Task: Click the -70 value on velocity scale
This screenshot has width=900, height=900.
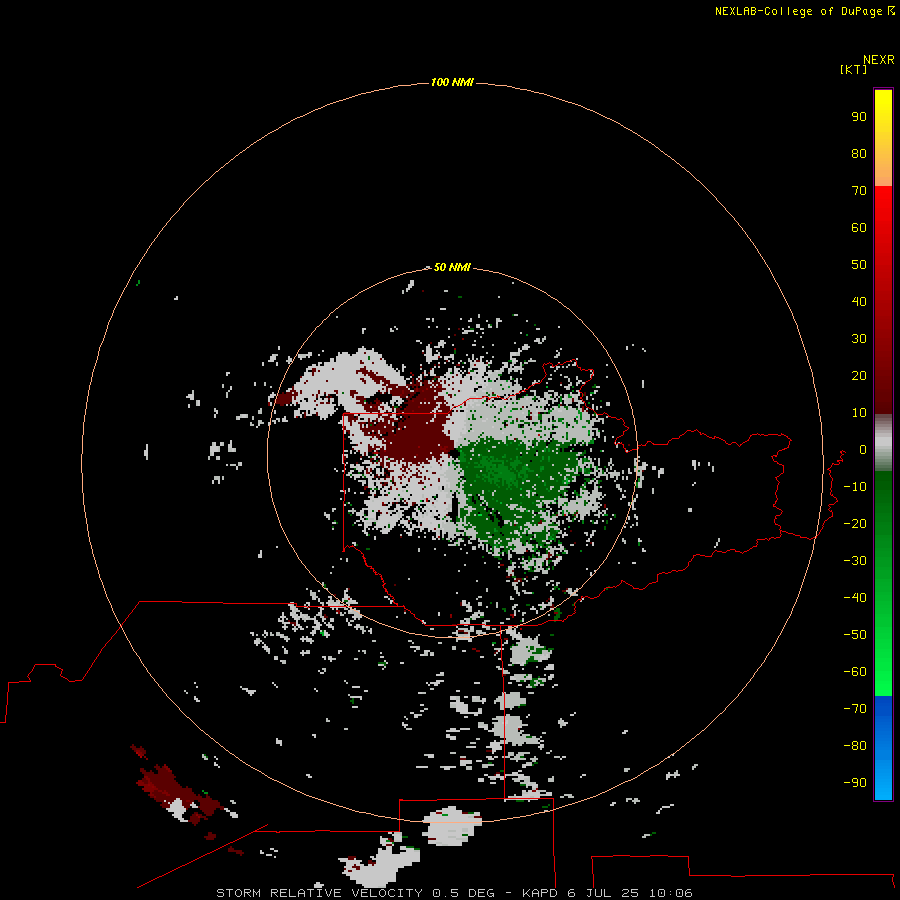Action: (x=855, y=709)
